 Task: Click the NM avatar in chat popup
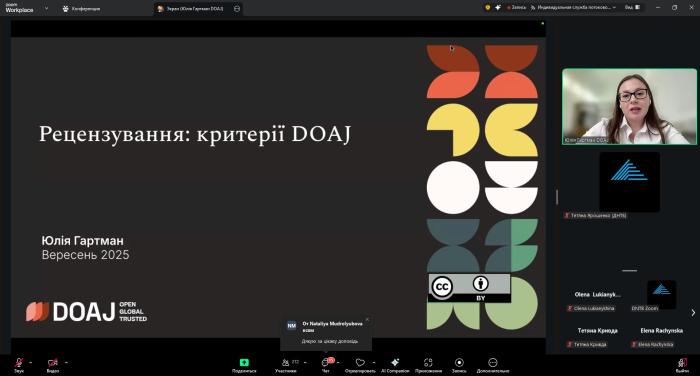click(x=292, y=326)
